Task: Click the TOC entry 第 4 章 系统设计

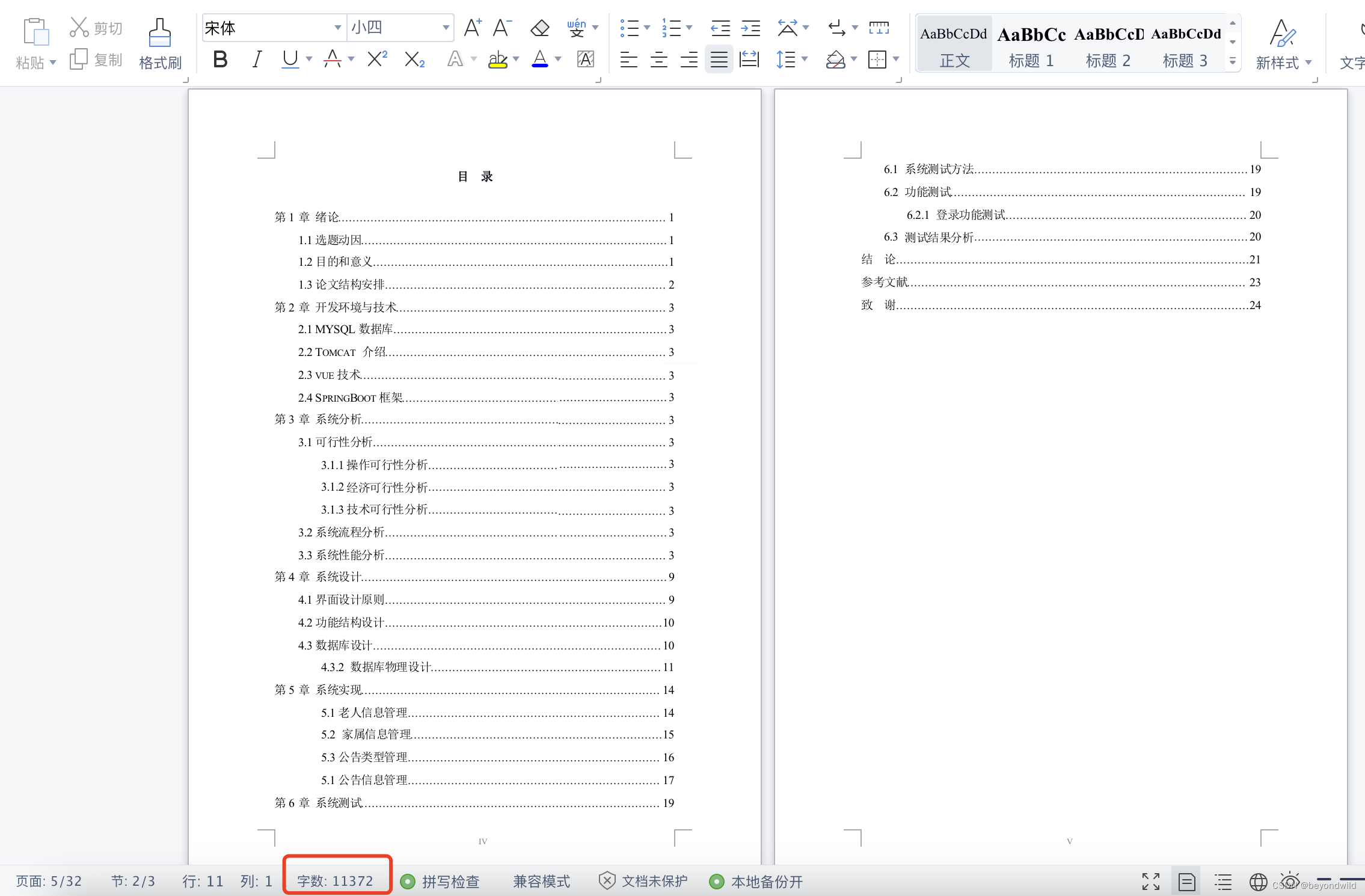Action: point(319,577)
